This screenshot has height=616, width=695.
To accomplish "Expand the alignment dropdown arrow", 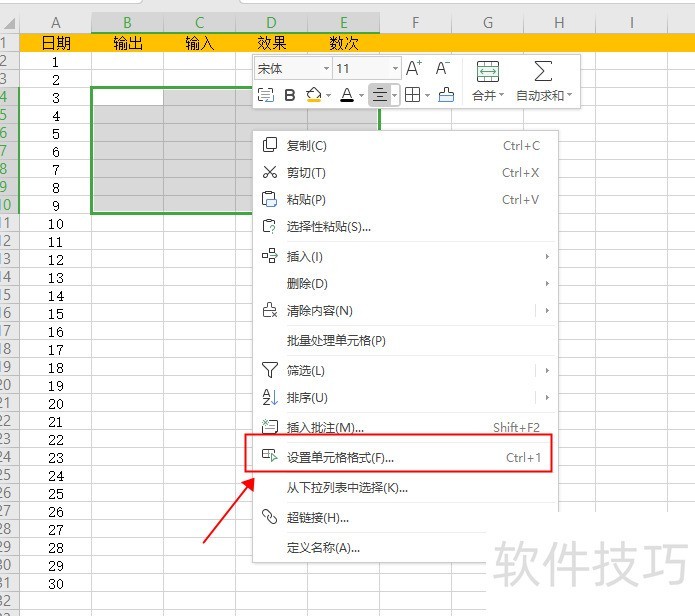I will tap(394, 95).
